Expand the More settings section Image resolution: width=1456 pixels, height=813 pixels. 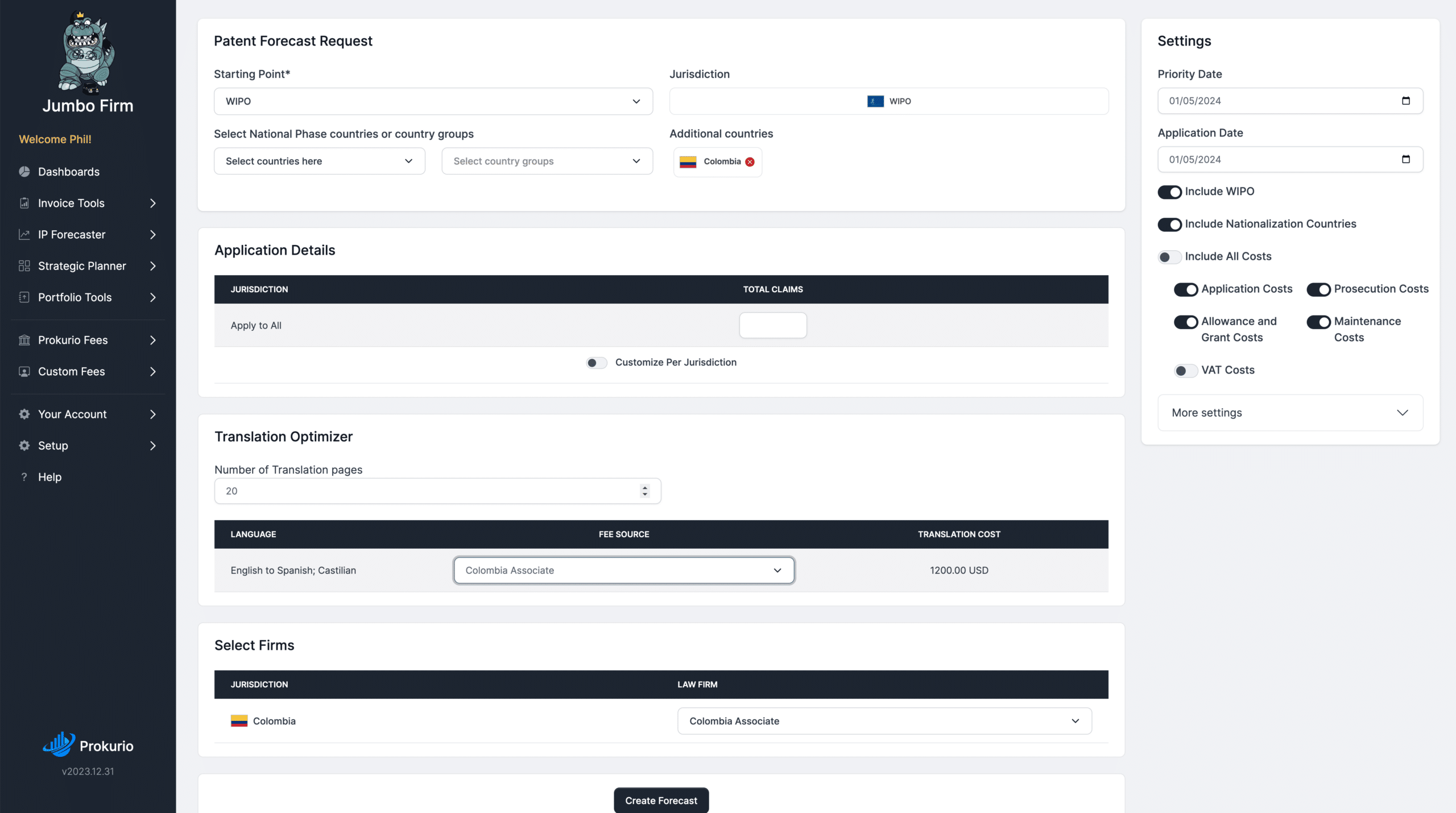1290,413
